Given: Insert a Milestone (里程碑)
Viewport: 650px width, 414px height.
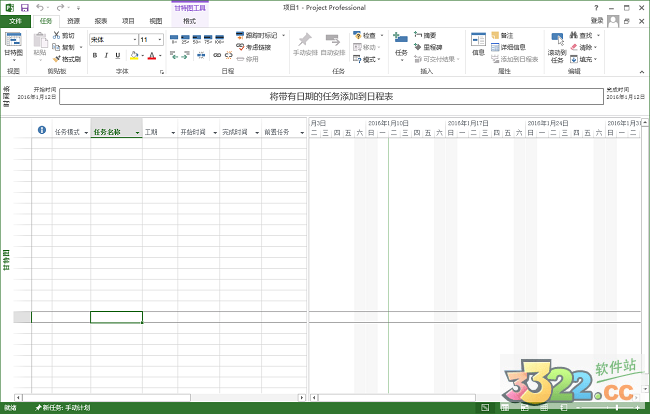Looking at the screenshot, I should [428, 47].
